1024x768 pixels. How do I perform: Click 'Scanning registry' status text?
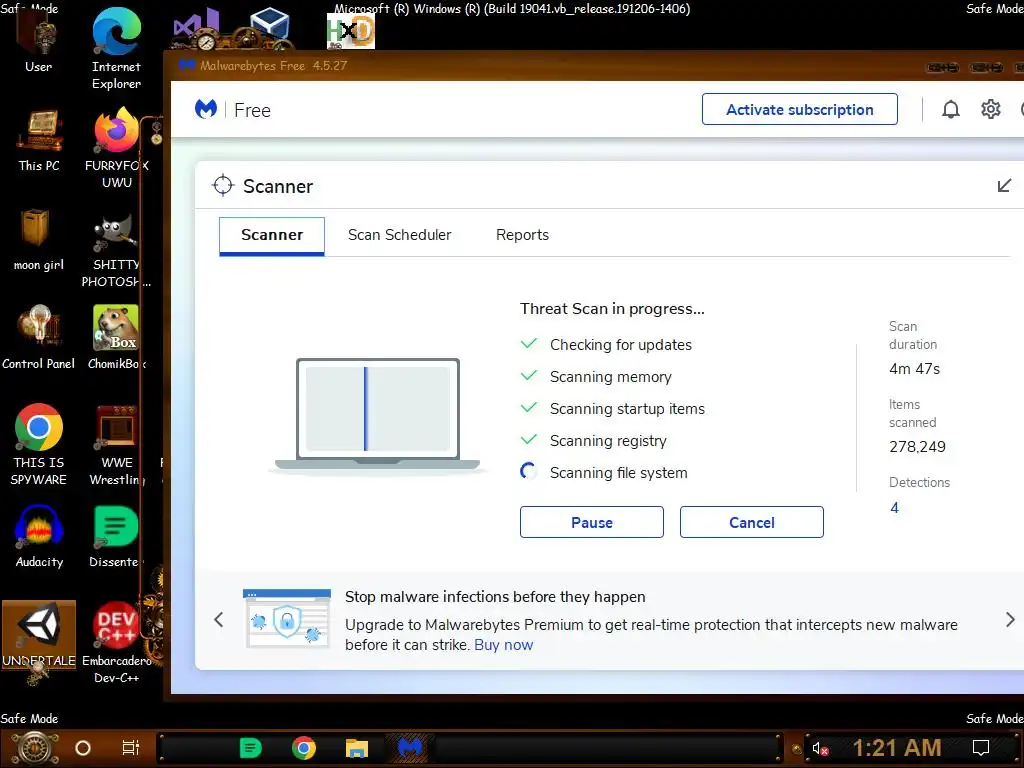pos(608,441)
